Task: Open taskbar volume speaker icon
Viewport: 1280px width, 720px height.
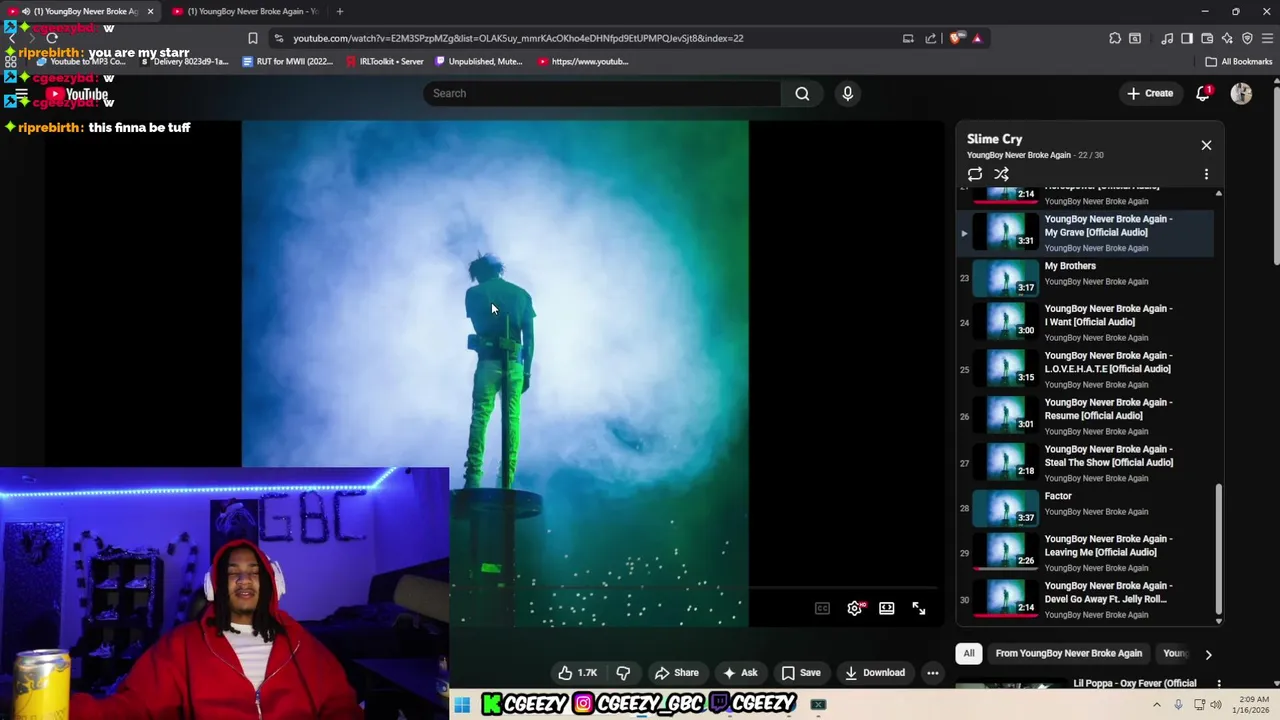Action: pyautogui.click(x=1216, y=705)
